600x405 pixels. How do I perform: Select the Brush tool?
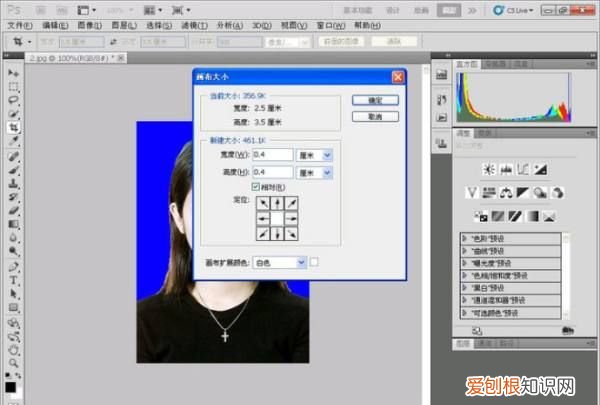click(13, 170)
